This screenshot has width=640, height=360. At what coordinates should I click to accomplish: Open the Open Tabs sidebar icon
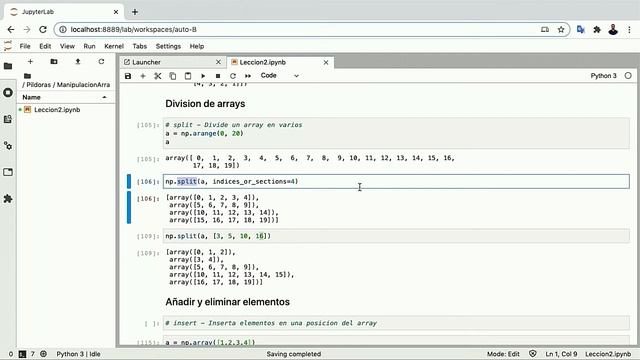pos(8,172)
